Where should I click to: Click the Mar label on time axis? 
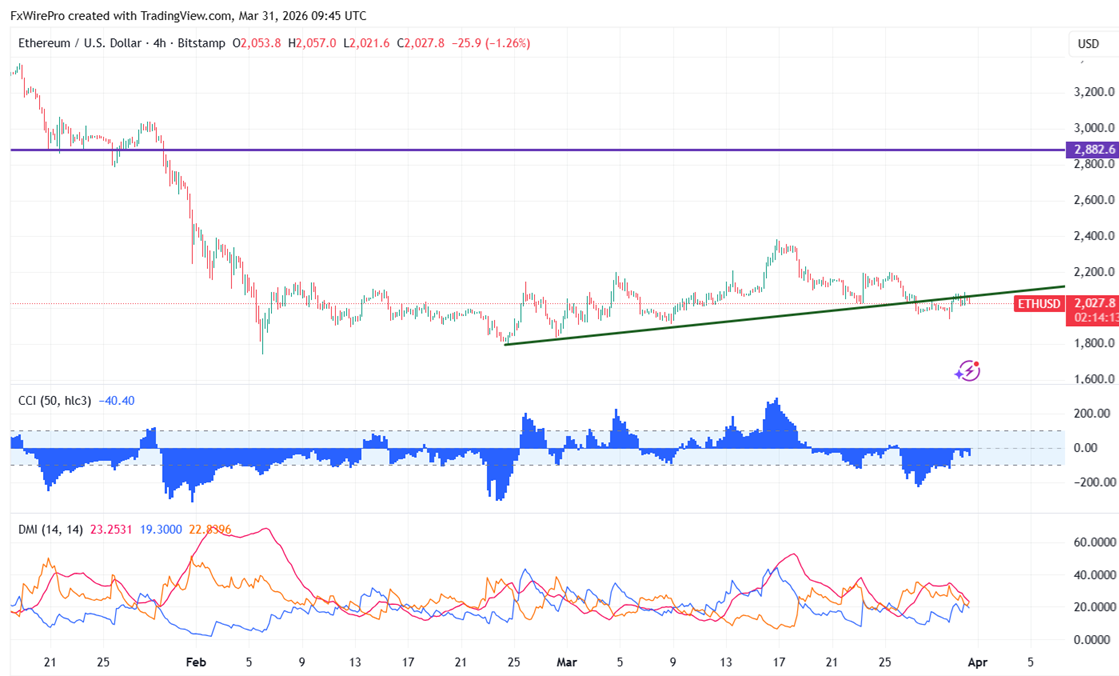coord(567,662)
